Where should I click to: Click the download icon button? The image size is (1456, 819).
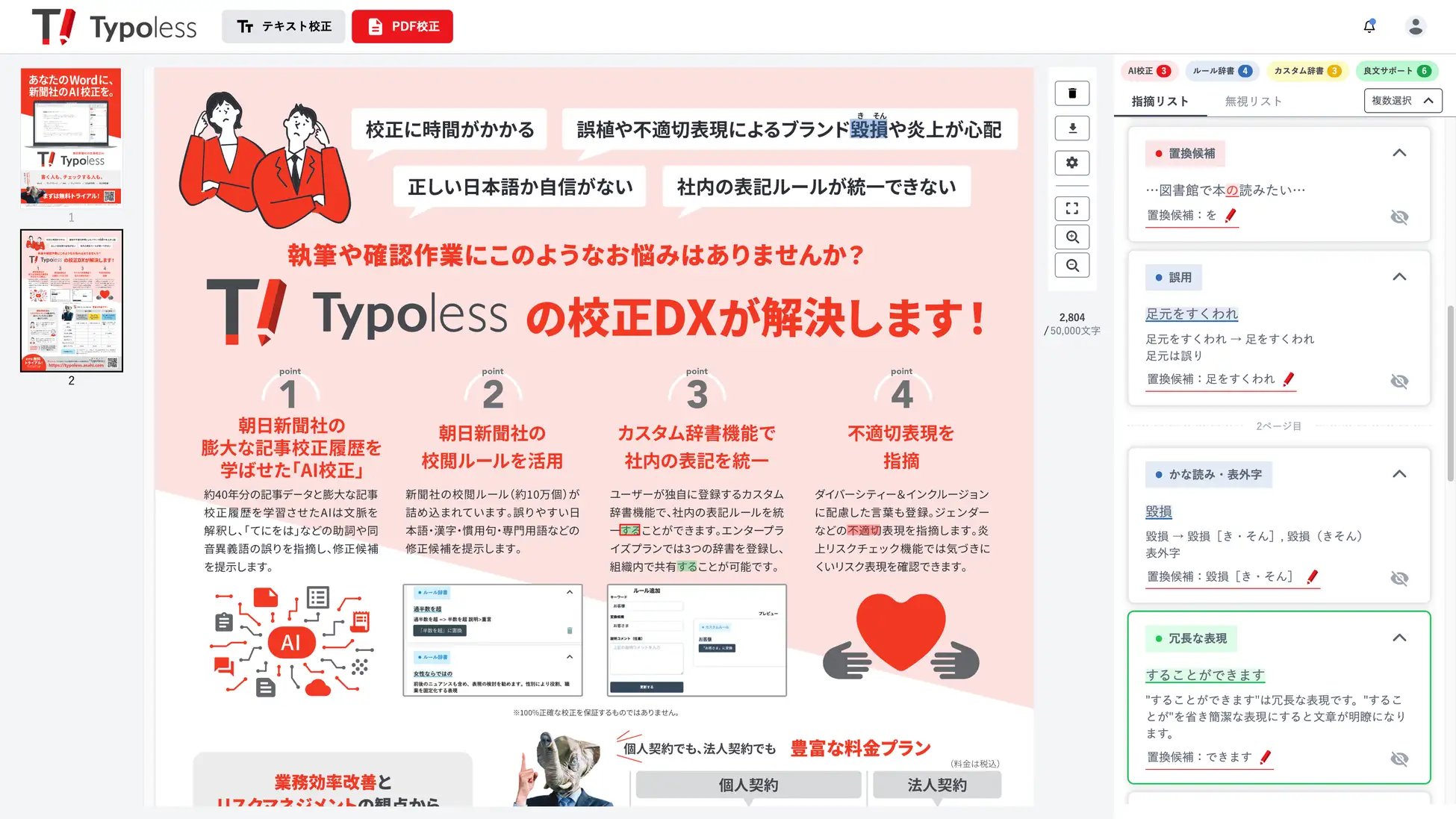[x=1072, y=128]
